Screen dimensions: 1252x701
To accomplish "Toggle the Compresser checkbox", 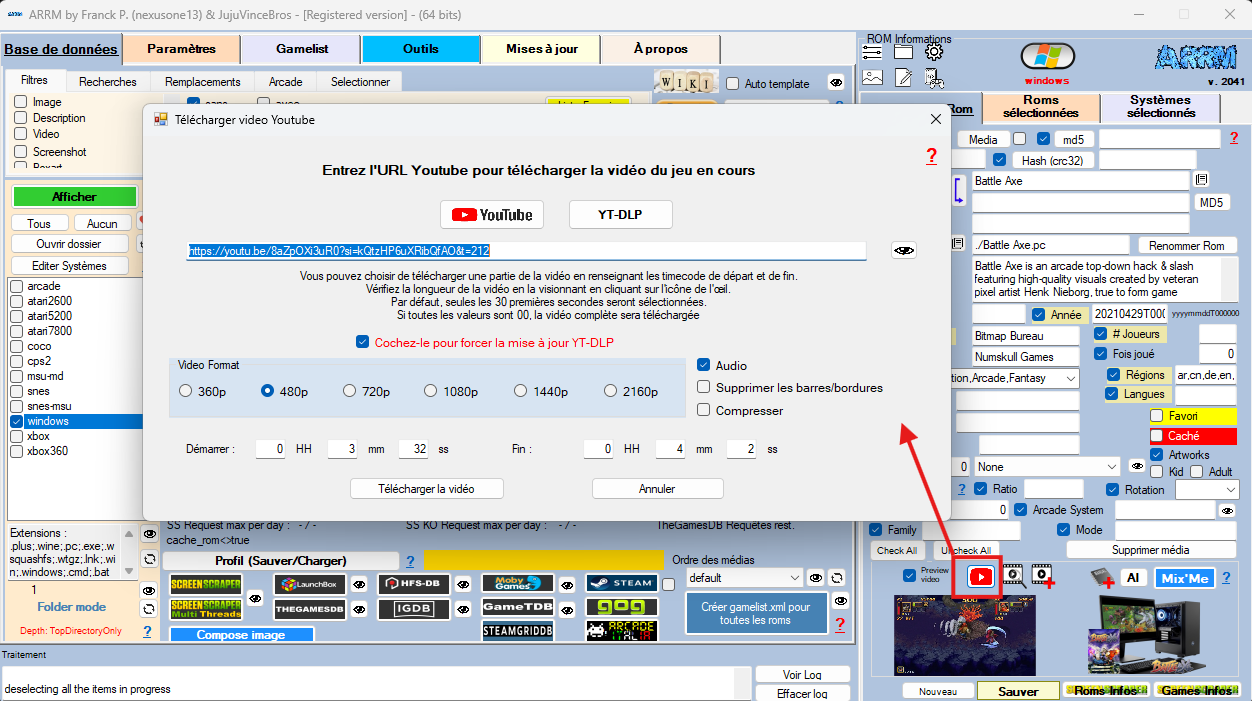I will [x=704, y=410].
